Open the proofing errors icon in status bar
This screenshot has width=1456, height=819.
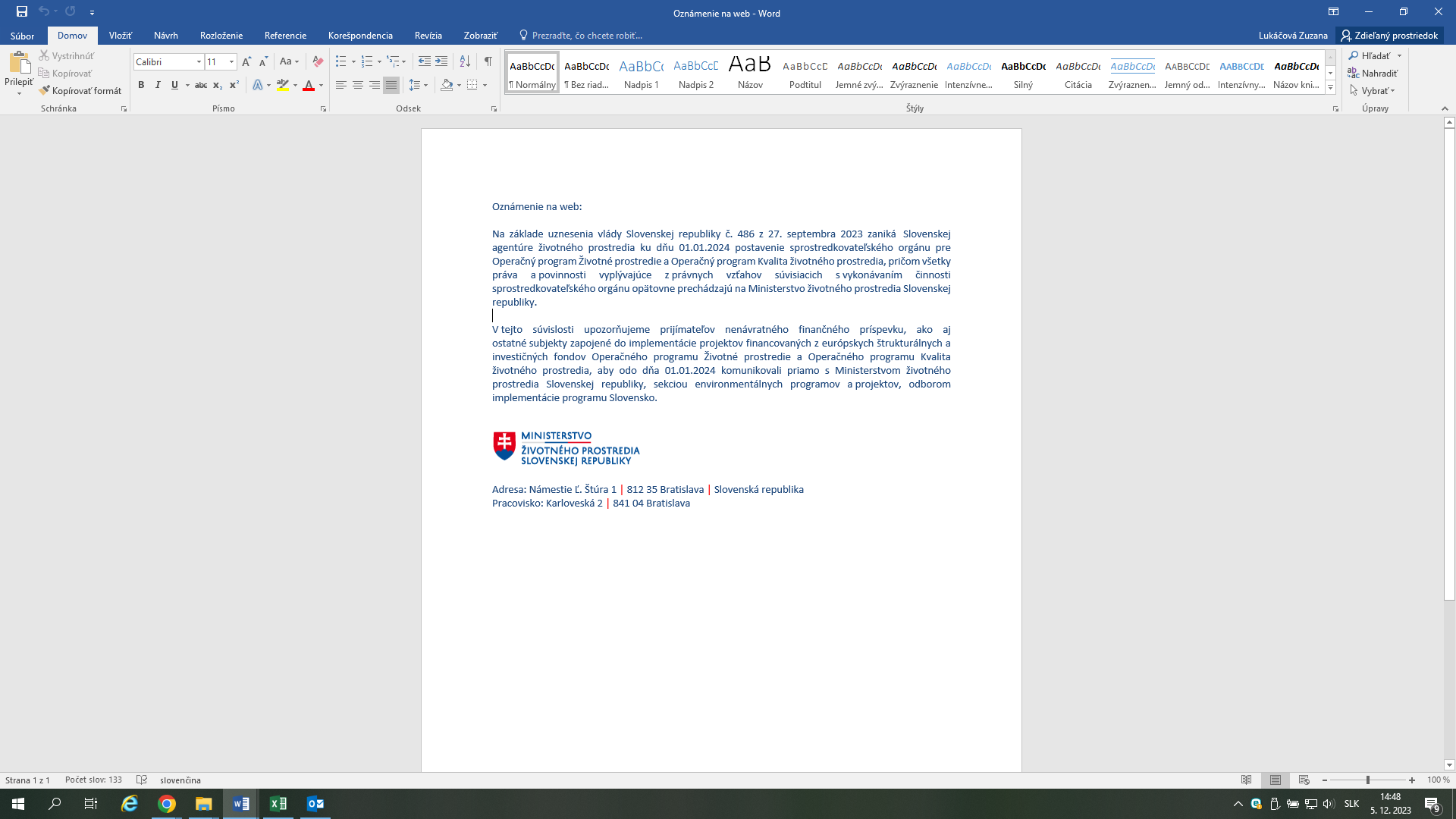tap(141, 780)
